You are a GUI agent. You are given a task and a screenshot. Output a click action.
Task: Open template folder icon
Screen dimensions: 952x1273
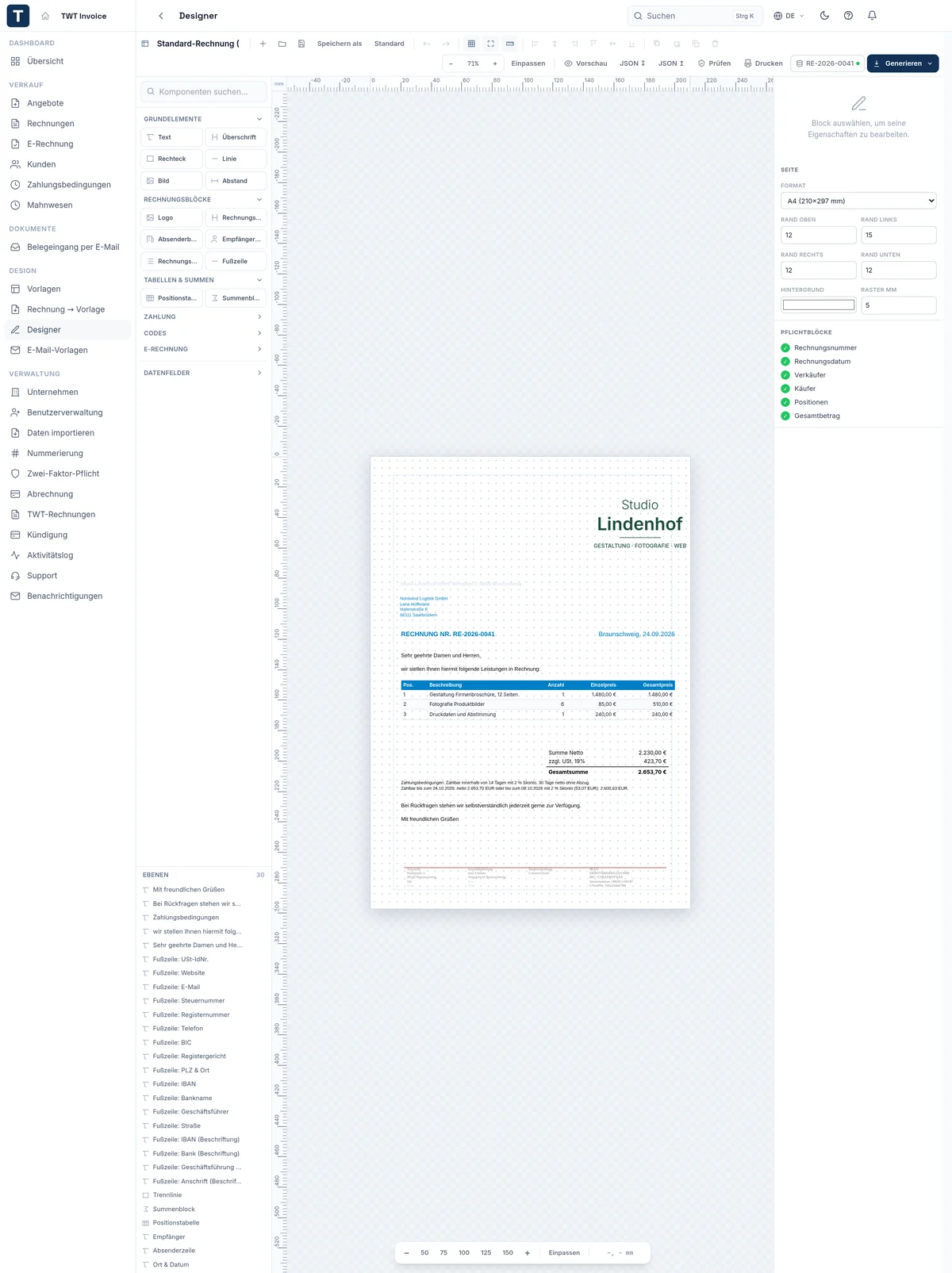[x=282, y=44]
